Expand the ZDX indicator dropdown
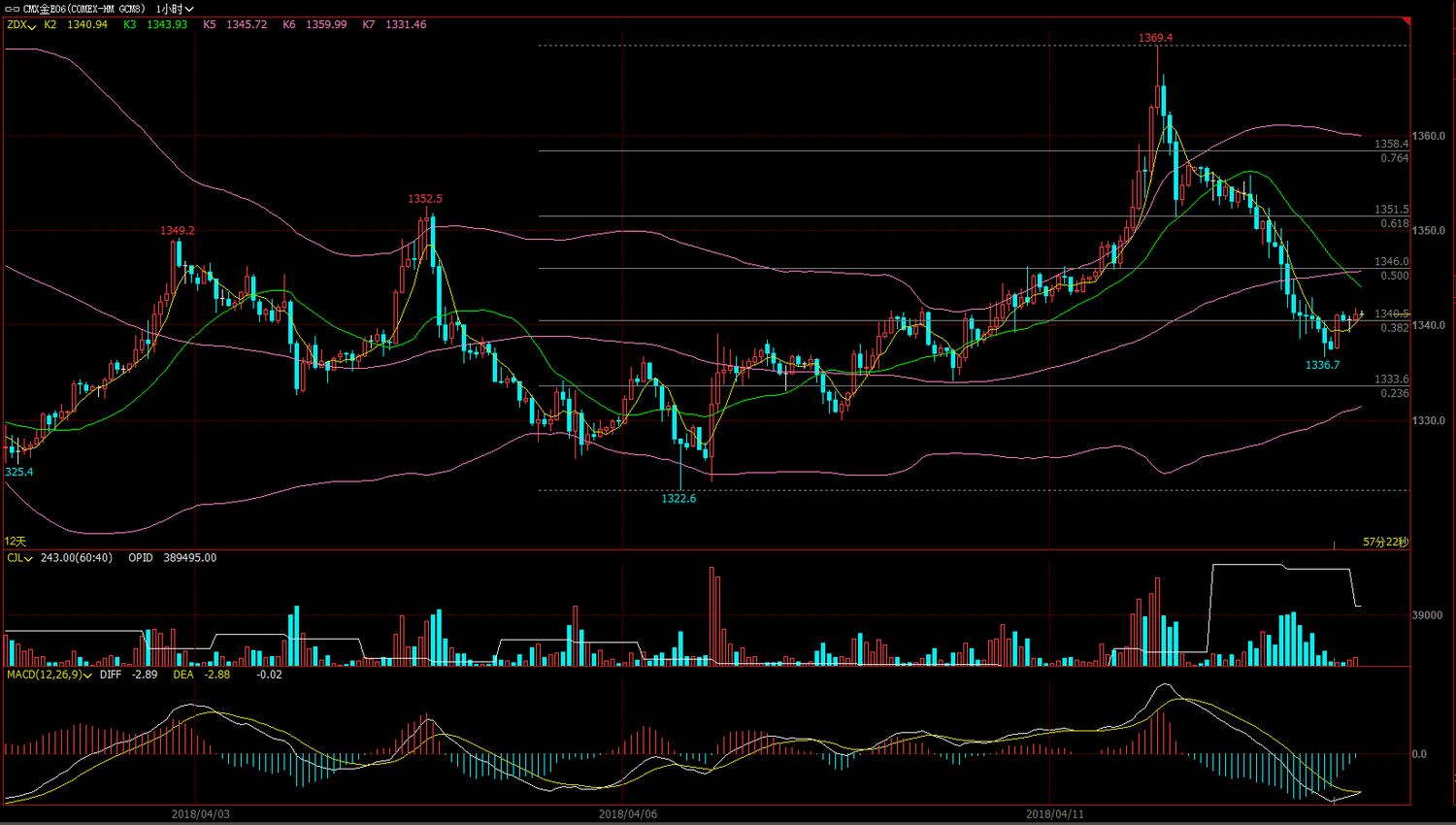 [x=21, y=25]
